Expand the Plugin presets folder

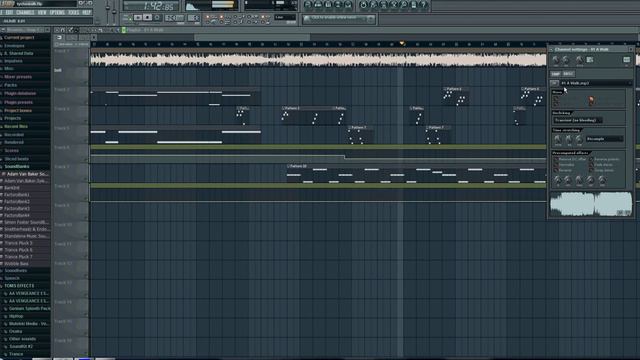tap(18, 102)
